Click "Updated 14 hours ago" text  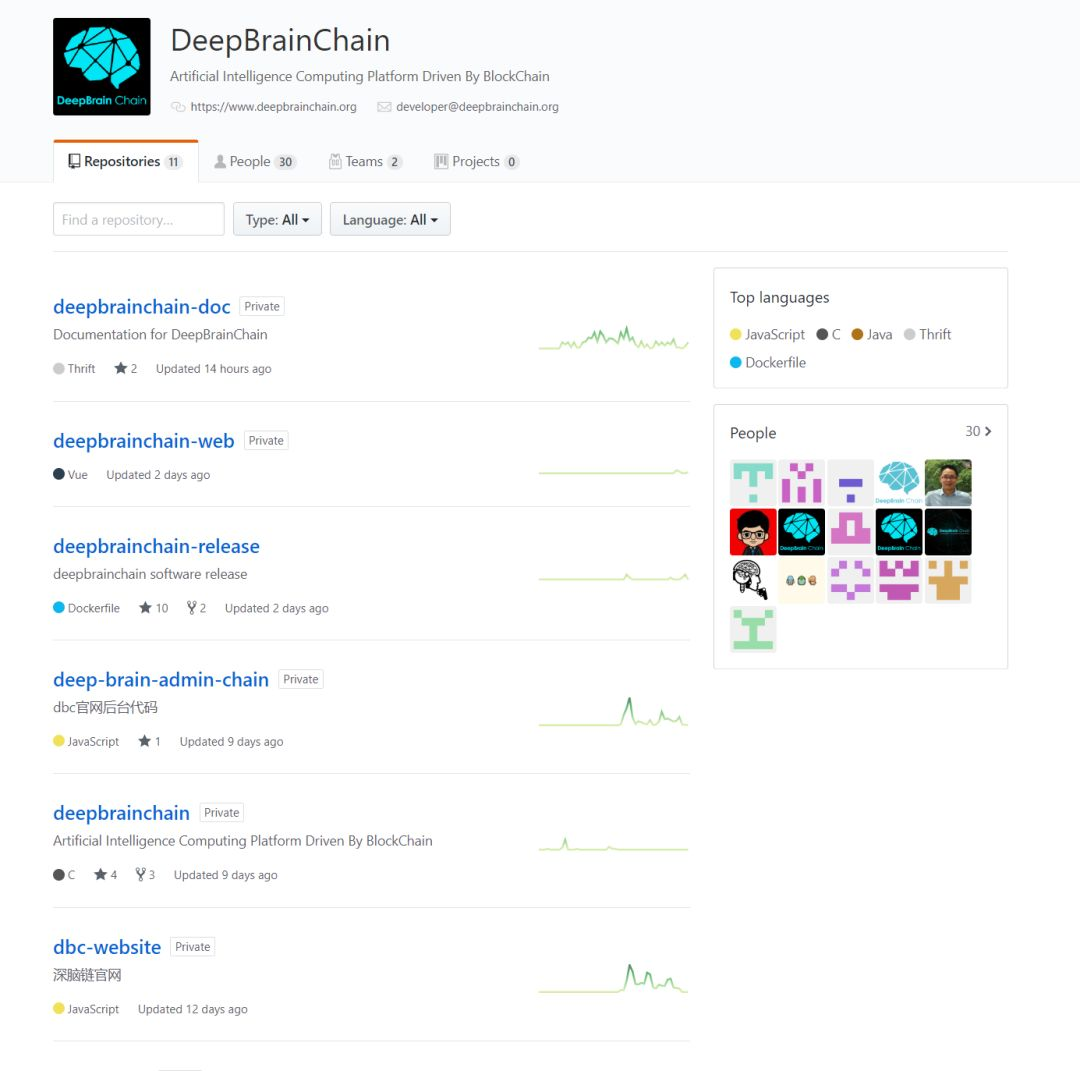tap(214, 369)
